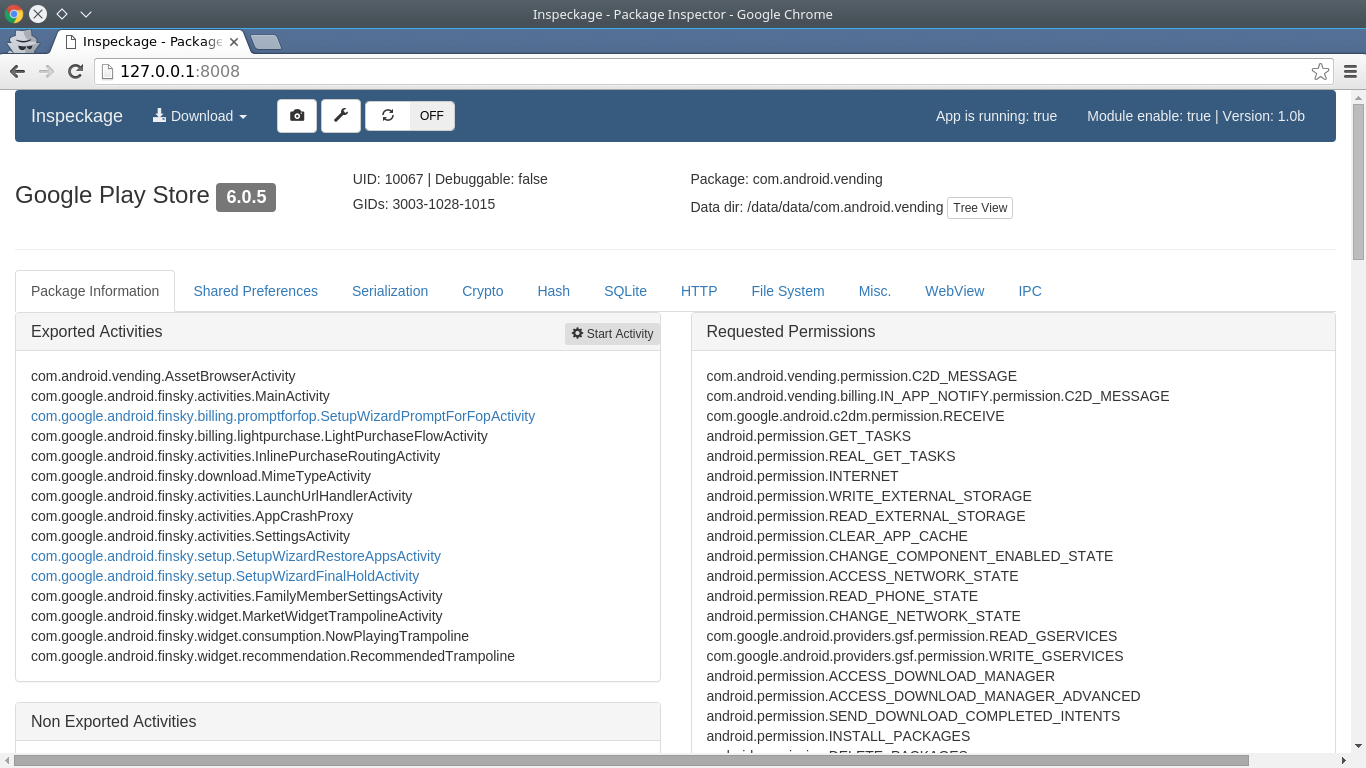
Task: Click Non Exported Activities panel header
Action: point(338,722)
